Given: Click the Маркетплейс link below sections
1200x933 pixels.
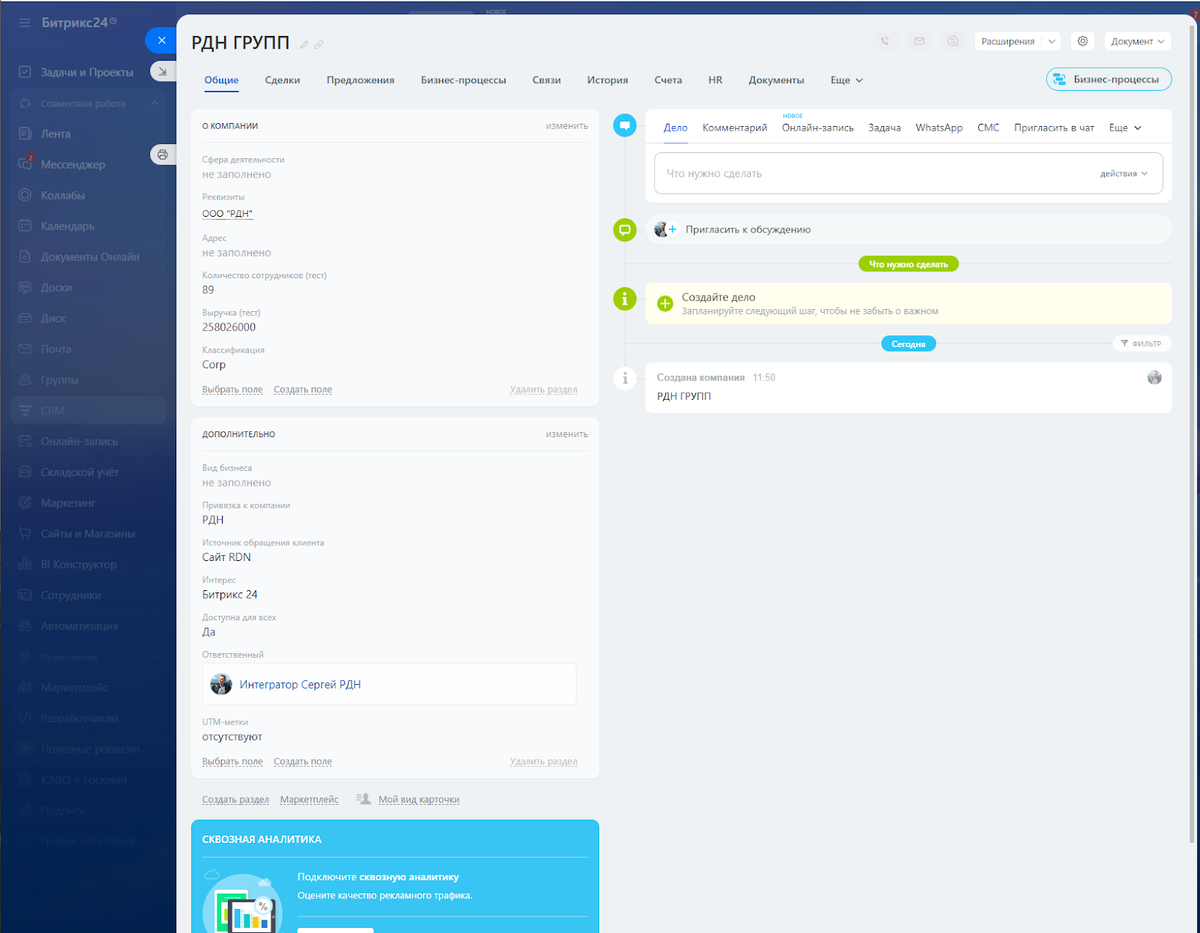Looking at the screenshot, I should click(x=309, y=800).
